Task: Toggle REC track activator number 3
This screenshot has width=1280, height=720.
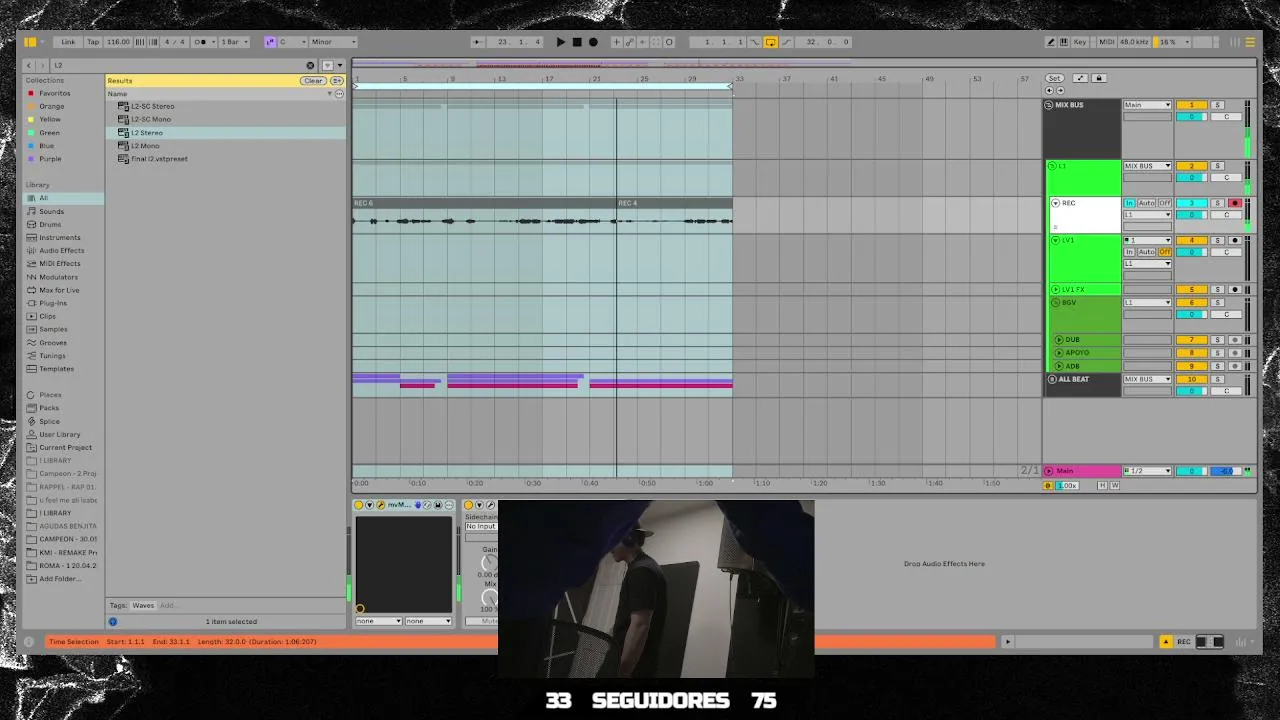Action: coord(1191,203)
